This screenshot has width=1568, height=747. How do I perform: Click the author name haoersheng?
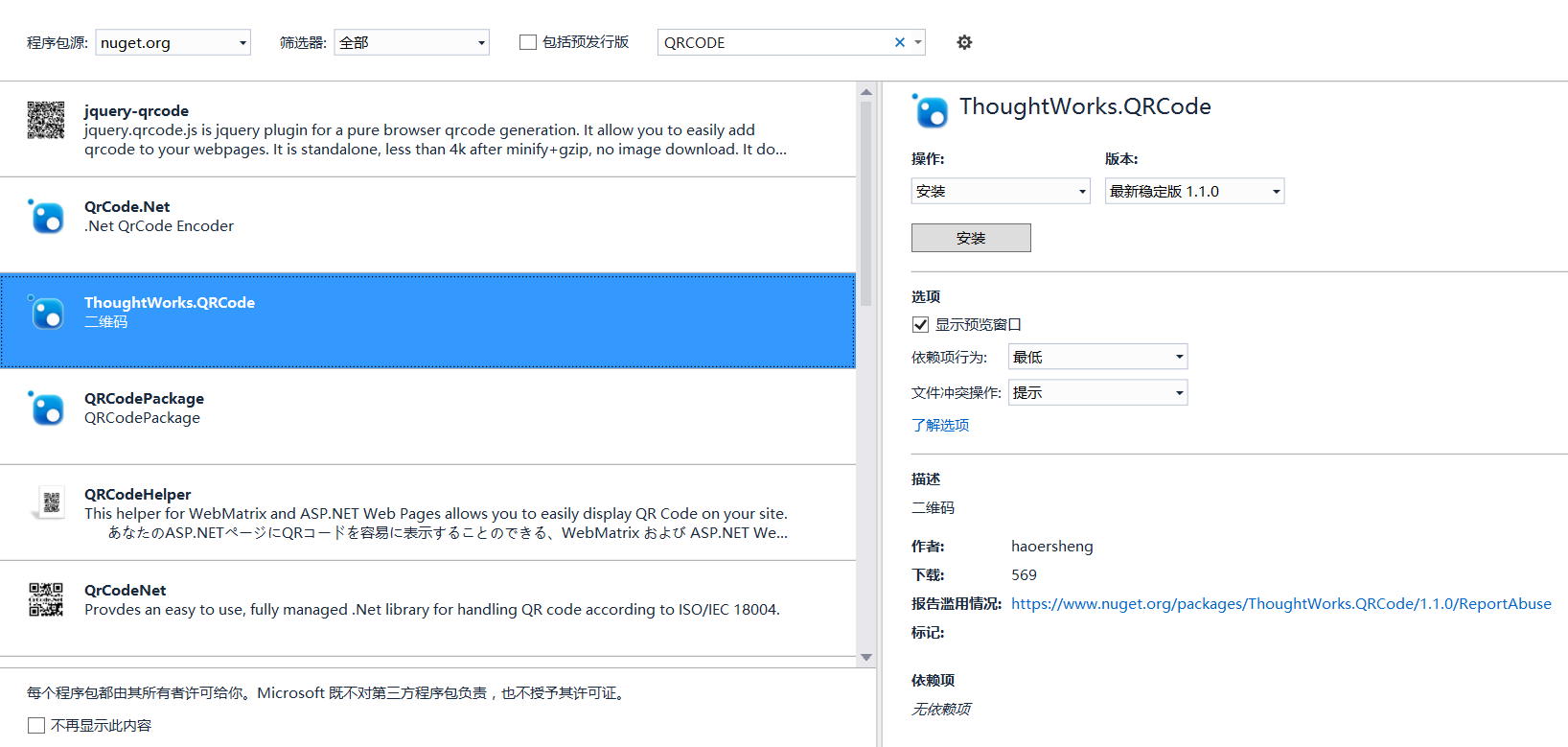[x=1051, y=546]
